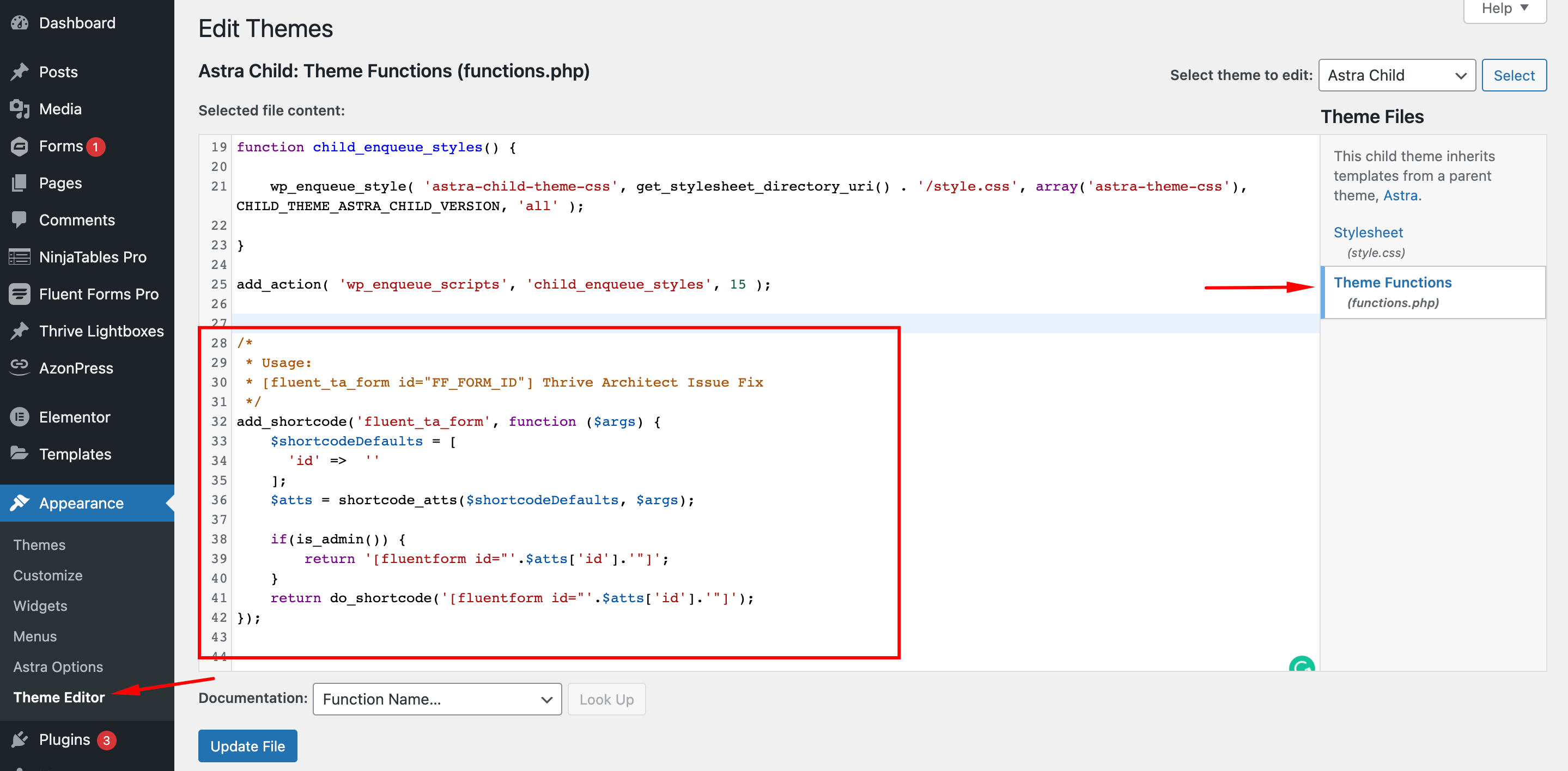
Task: Open the Function Name documentation dropdown
Action: coord(436,699)
